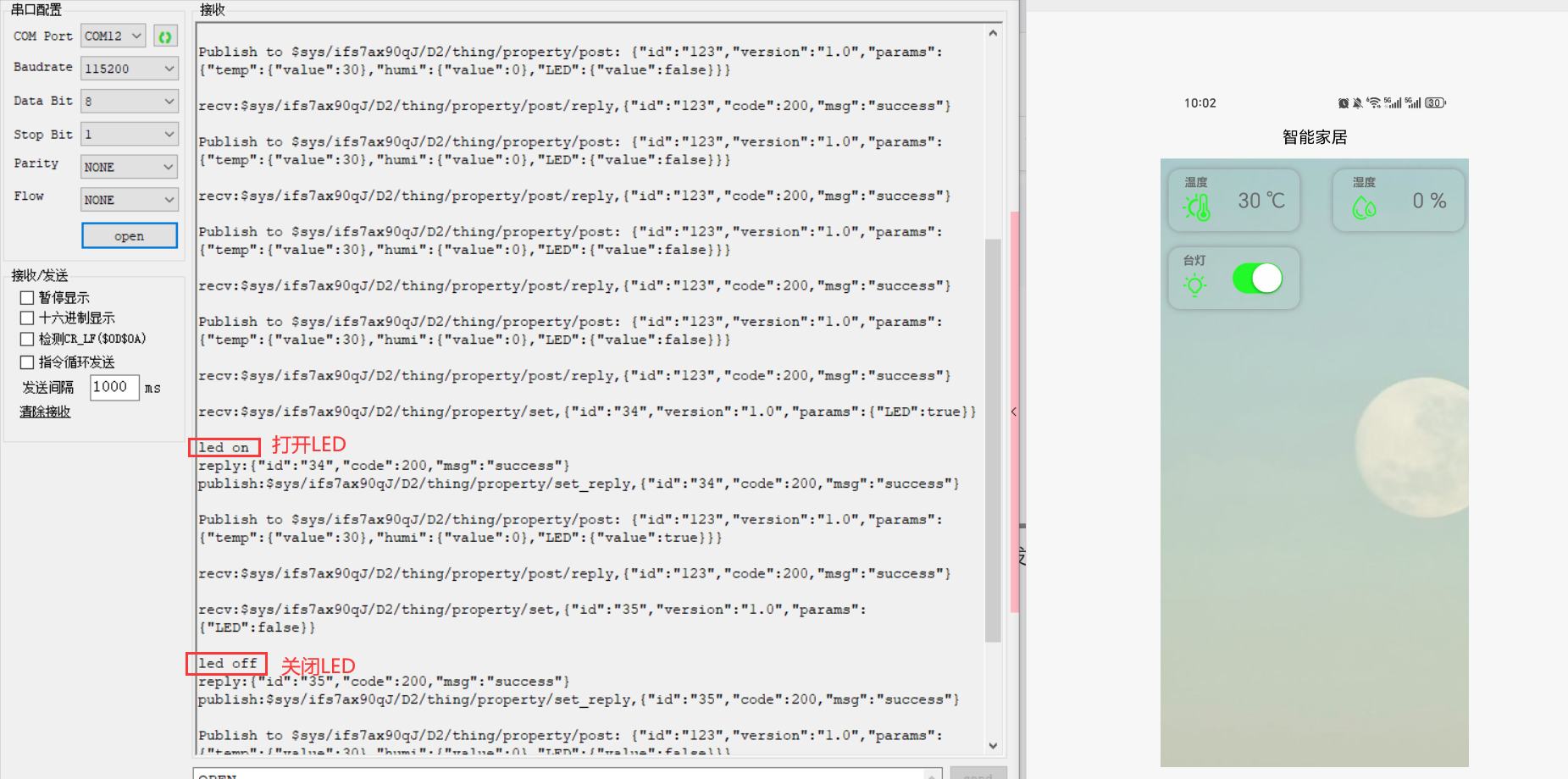Click the open serial port button
Screen dimensions: 1568x779
coord(129,235)
